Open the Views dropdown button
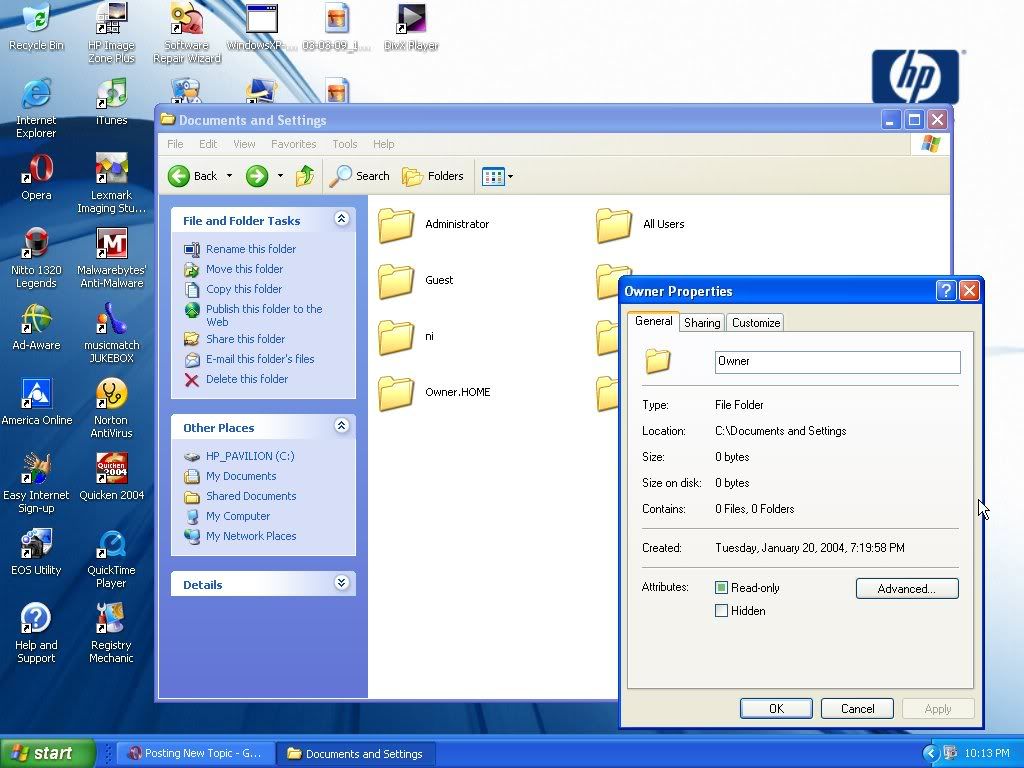Image resolution: width=1024 pixels, height=768 pixels. pyautogui.click(x=497, y=176)
